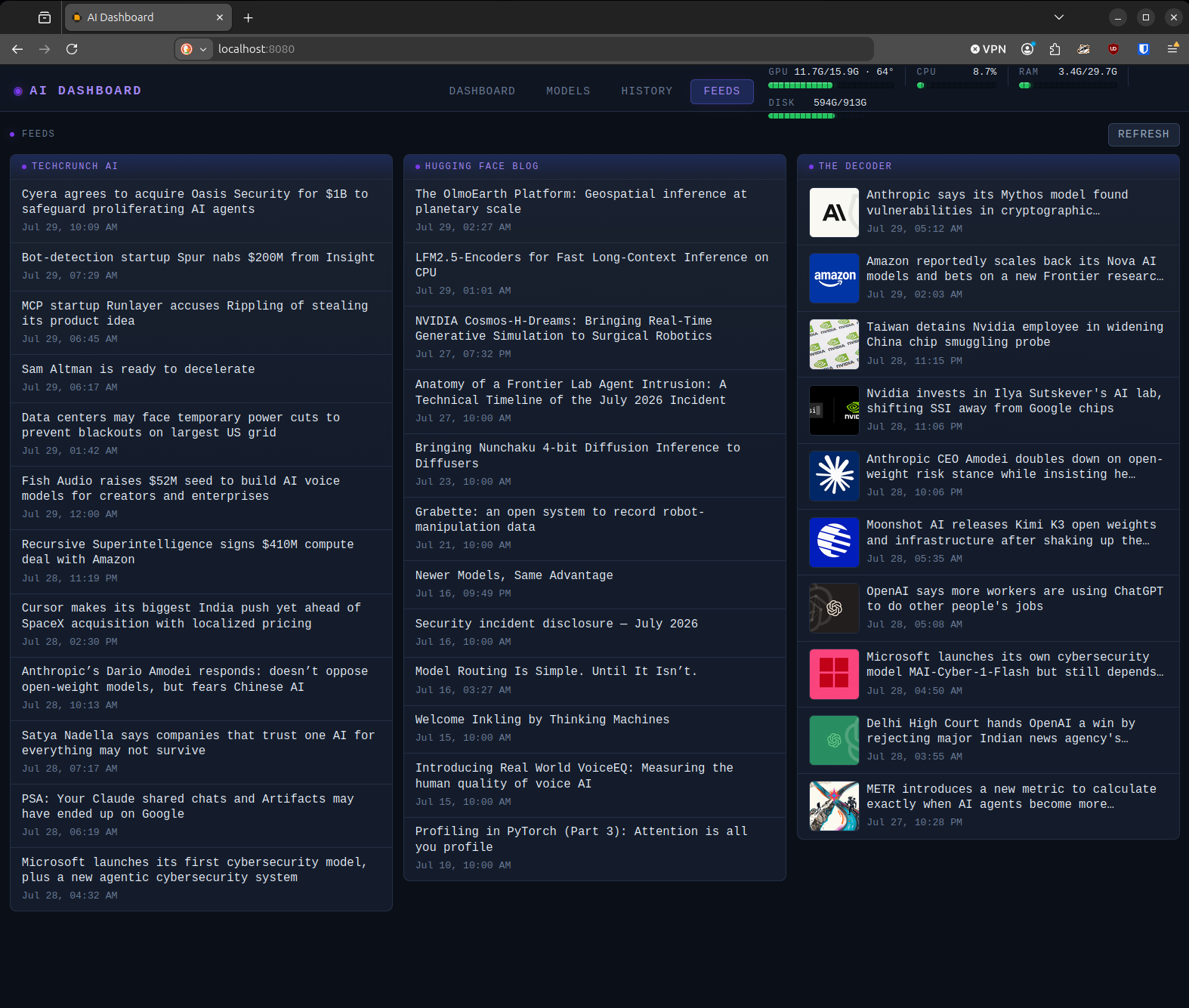This screenshot has height=1008, width=1189.
Task: Open The OlmoEarth Platform blog post
Action: pyautogui.click(x=594, y=211)
